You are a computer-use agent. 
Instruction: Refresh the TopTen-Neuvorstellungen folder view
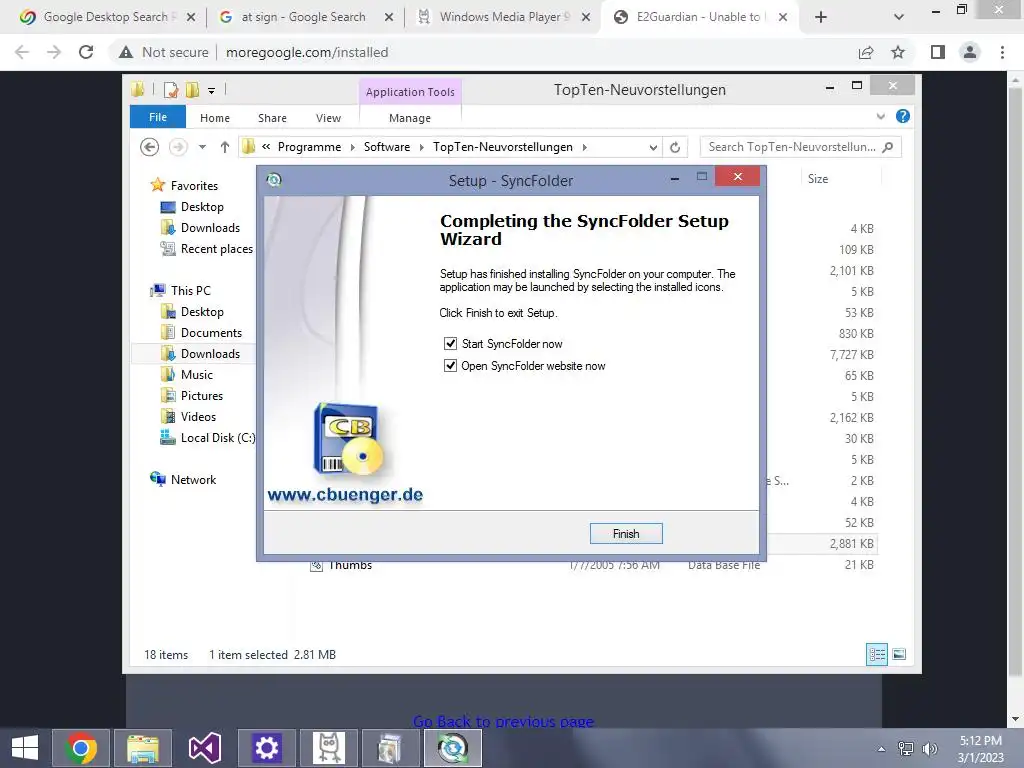coord(675,148)
